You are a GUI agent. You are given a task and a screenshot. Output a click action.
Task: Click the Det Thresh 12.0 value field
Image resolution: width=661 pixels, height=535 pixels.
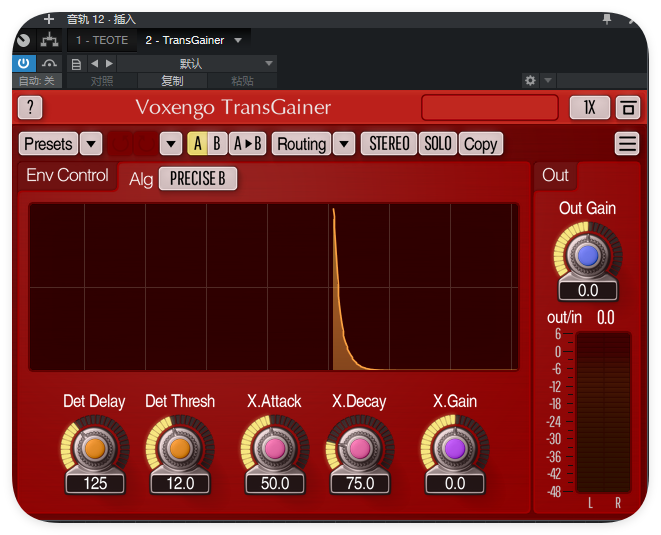[x=180, y=483]
